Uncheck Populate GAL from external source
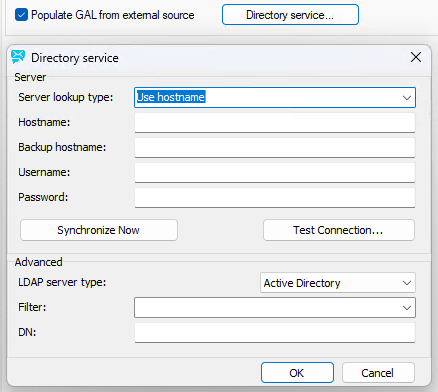This screenshot has height=392, width=438. coord(21,15)
